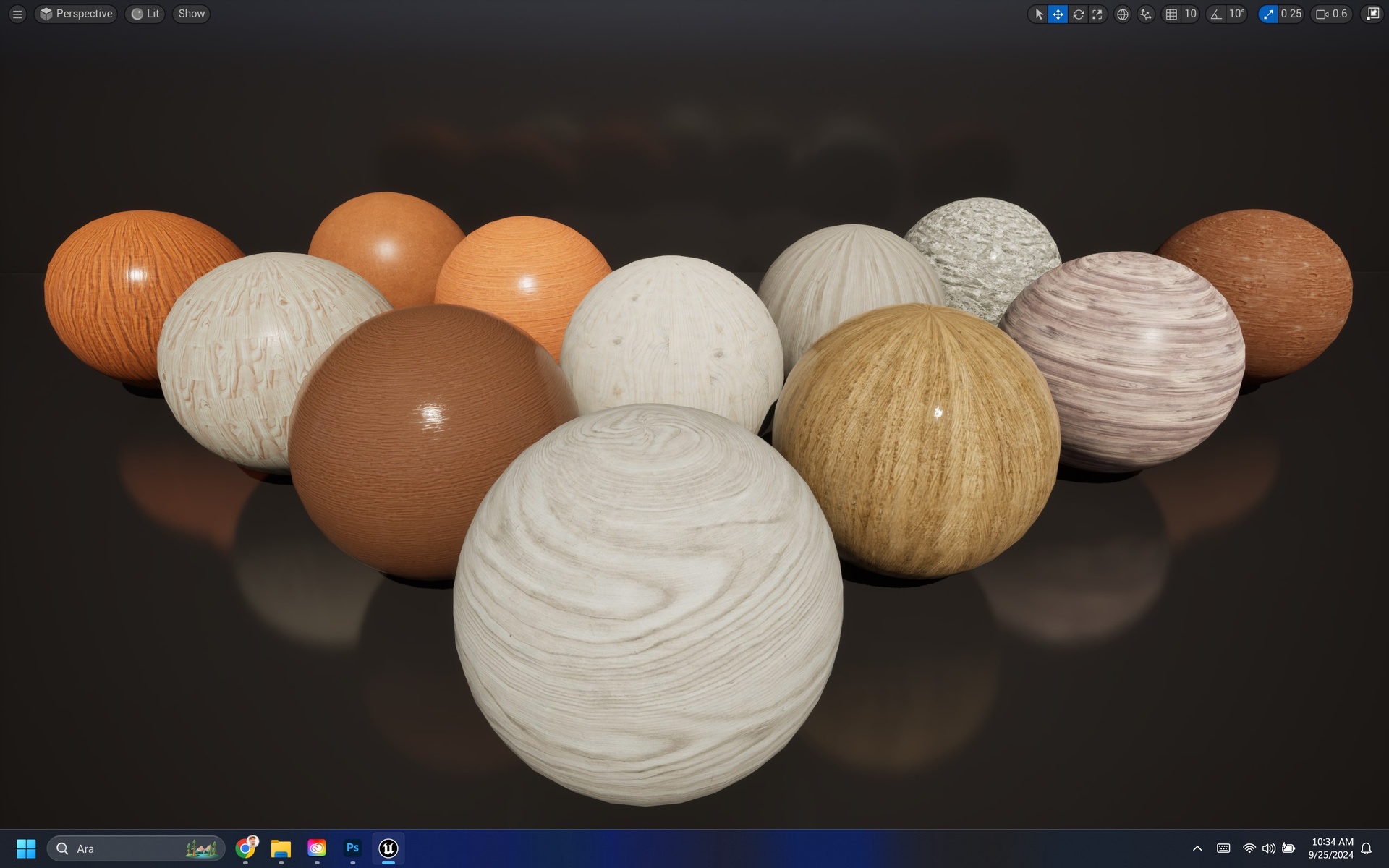Open the touch keyboard tray icon
The height and width of the screenshot is (868, 1389).
pos(1223,848)
